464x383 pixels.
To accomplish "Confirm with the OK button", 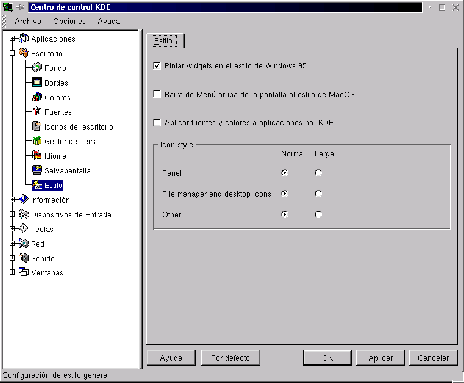I will (x=327, y=358).
